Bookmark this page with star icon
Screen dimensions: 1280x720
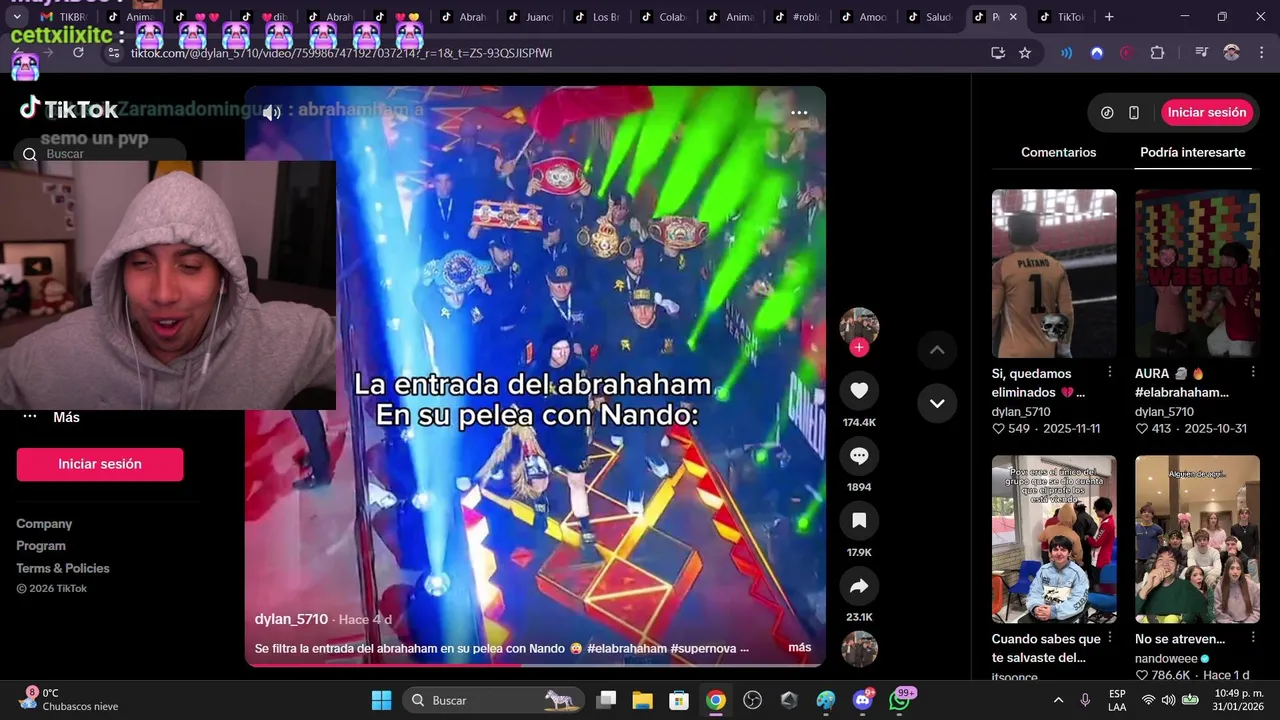click(x=1025, y=53)
